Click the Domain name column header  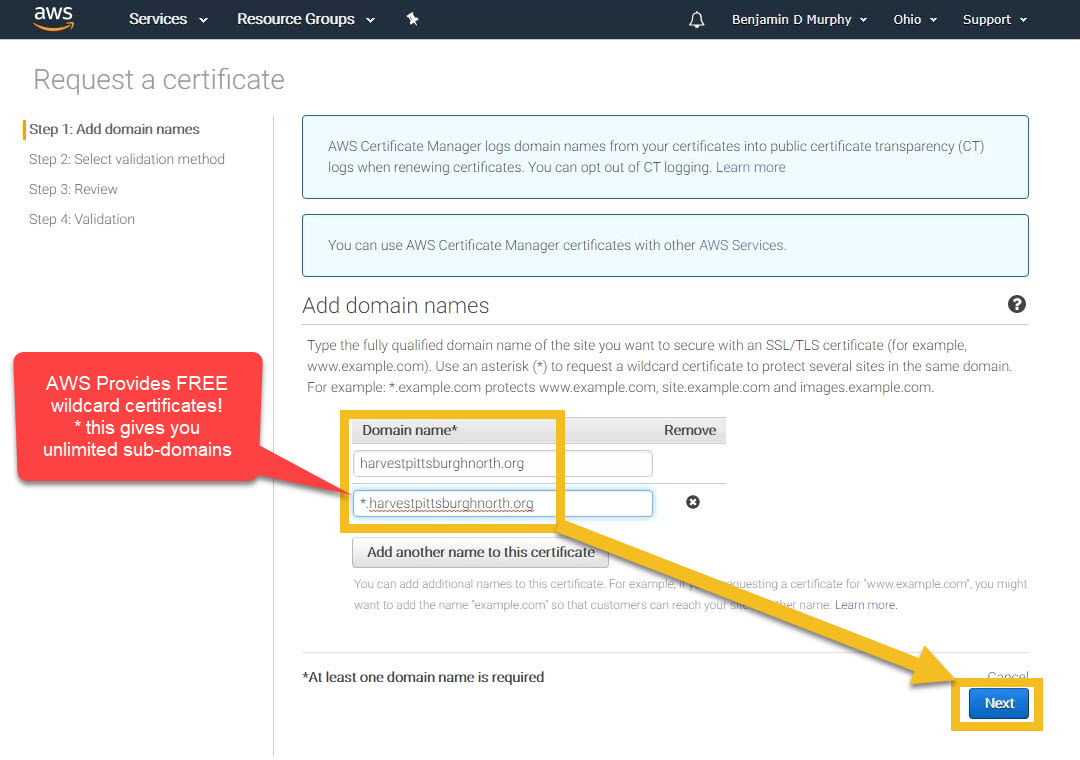tap(410, 430)
